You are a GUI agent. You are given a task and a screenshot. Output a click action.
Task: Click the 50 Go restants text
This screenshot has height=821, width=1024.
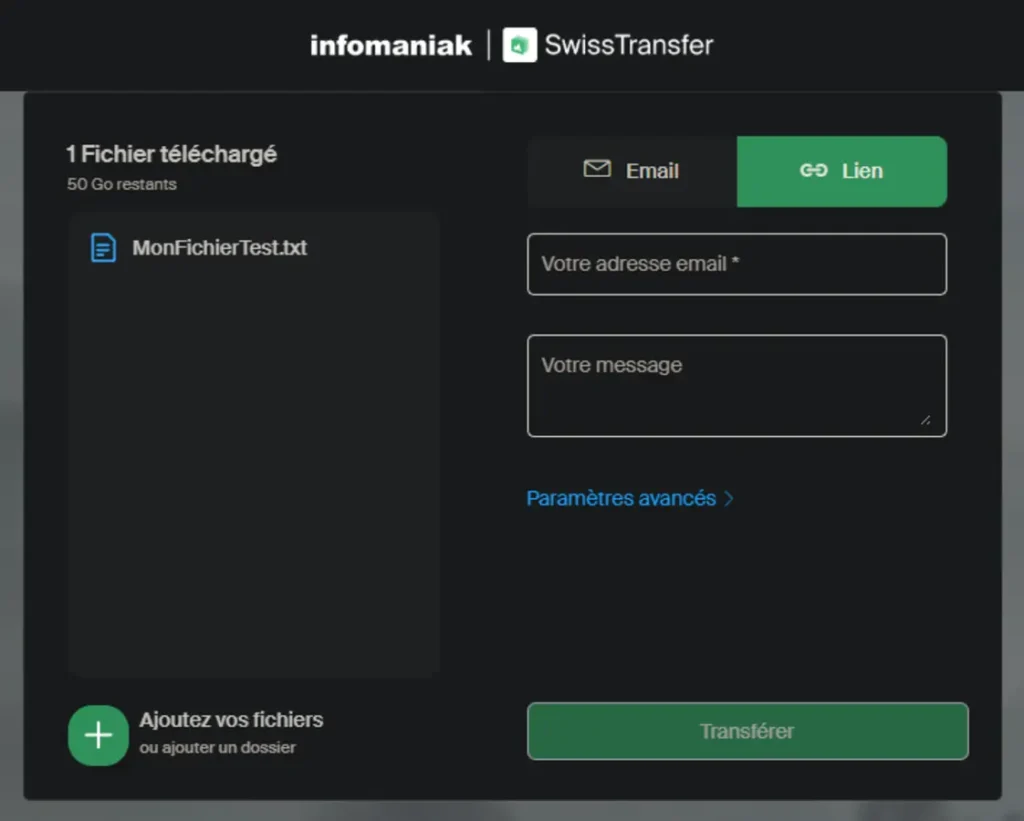pos(122,184)
